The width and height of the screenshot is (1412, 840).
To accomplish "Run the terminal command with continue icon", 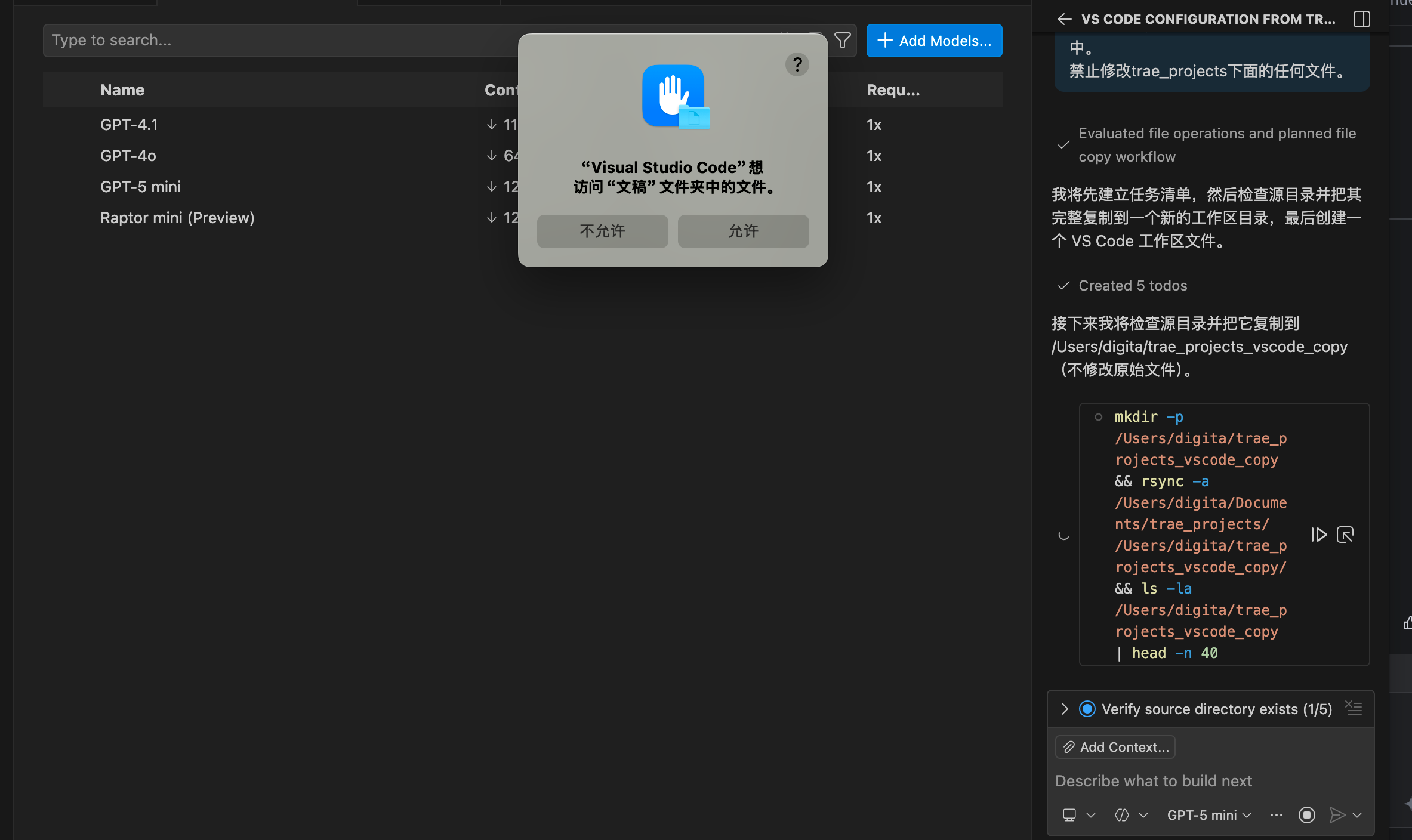I will (x=1318, y=535).
